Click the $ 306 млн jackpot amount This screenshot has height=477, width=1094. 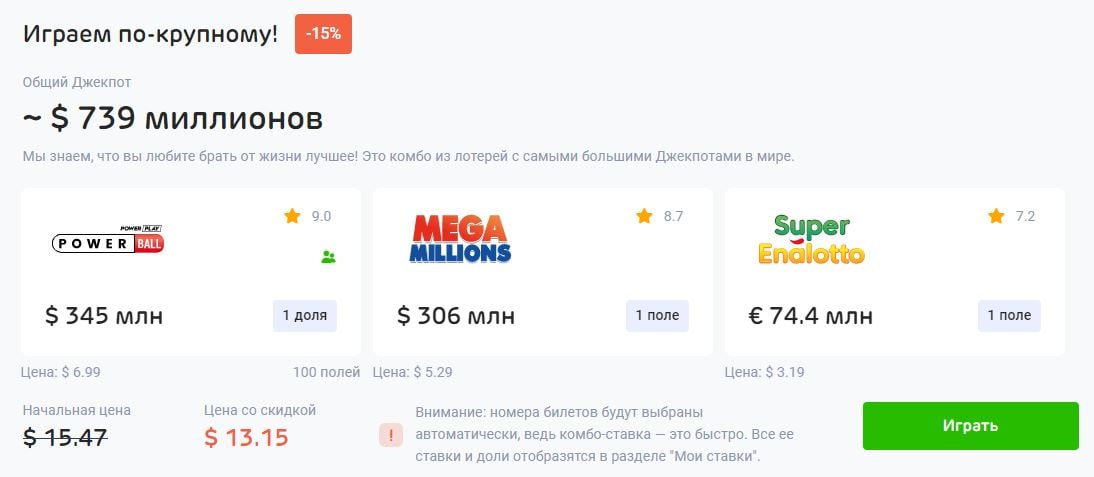[x=456, y=316]
